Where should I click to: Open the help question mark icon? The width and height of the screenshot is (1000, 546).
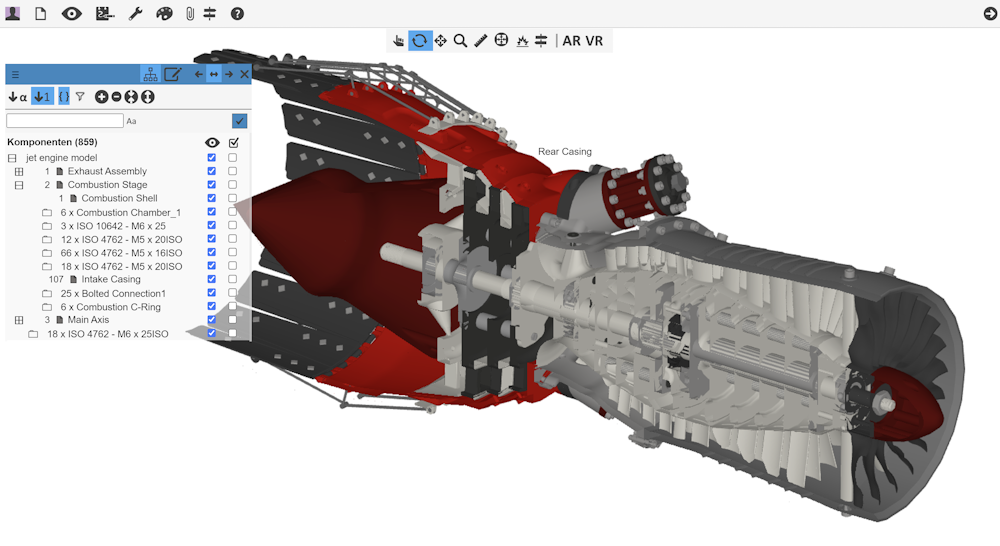[237, 14]
